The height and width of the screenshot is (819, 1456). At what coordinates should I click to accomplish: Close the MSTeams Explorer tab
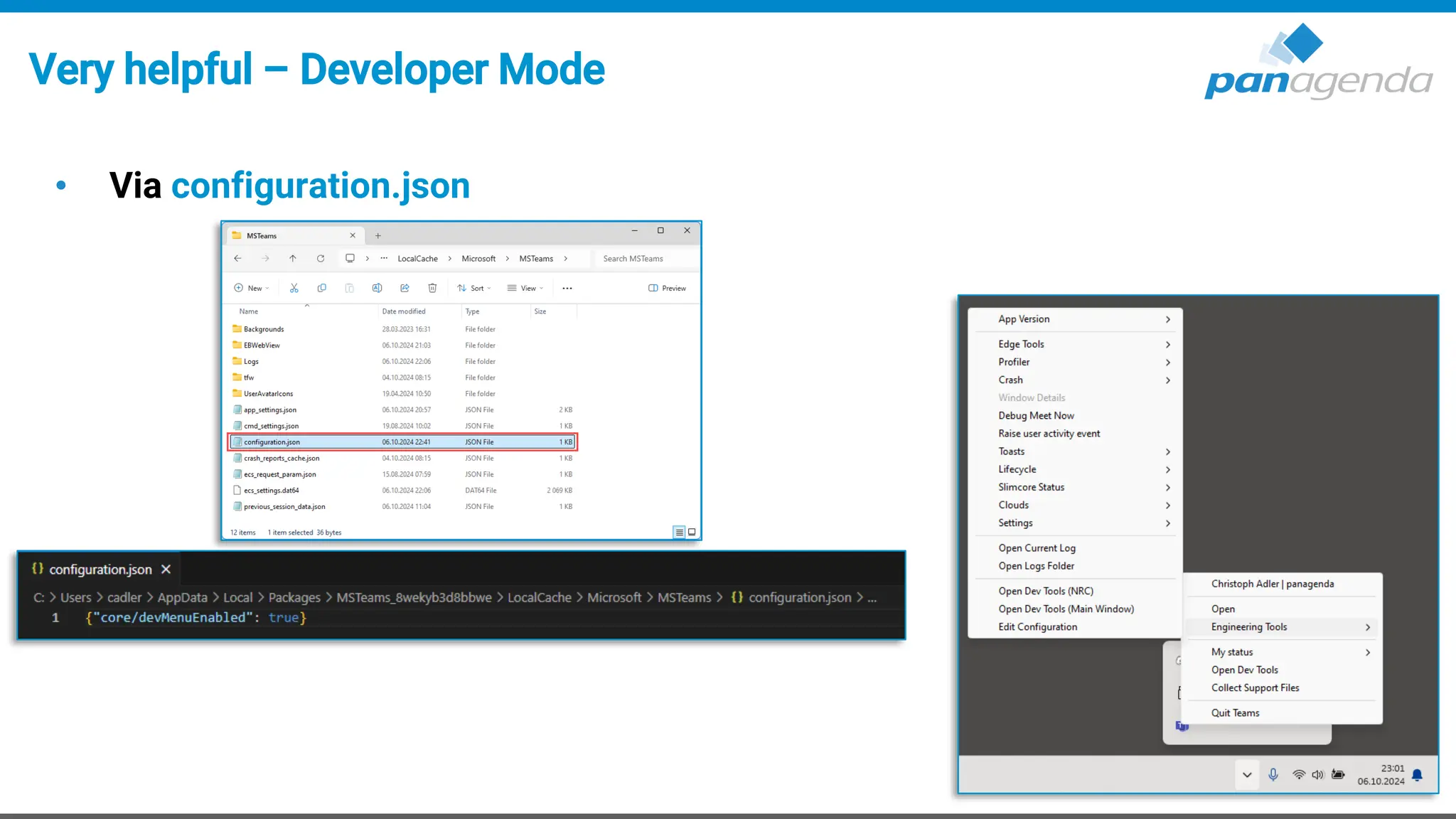click(x=353, y=235)
